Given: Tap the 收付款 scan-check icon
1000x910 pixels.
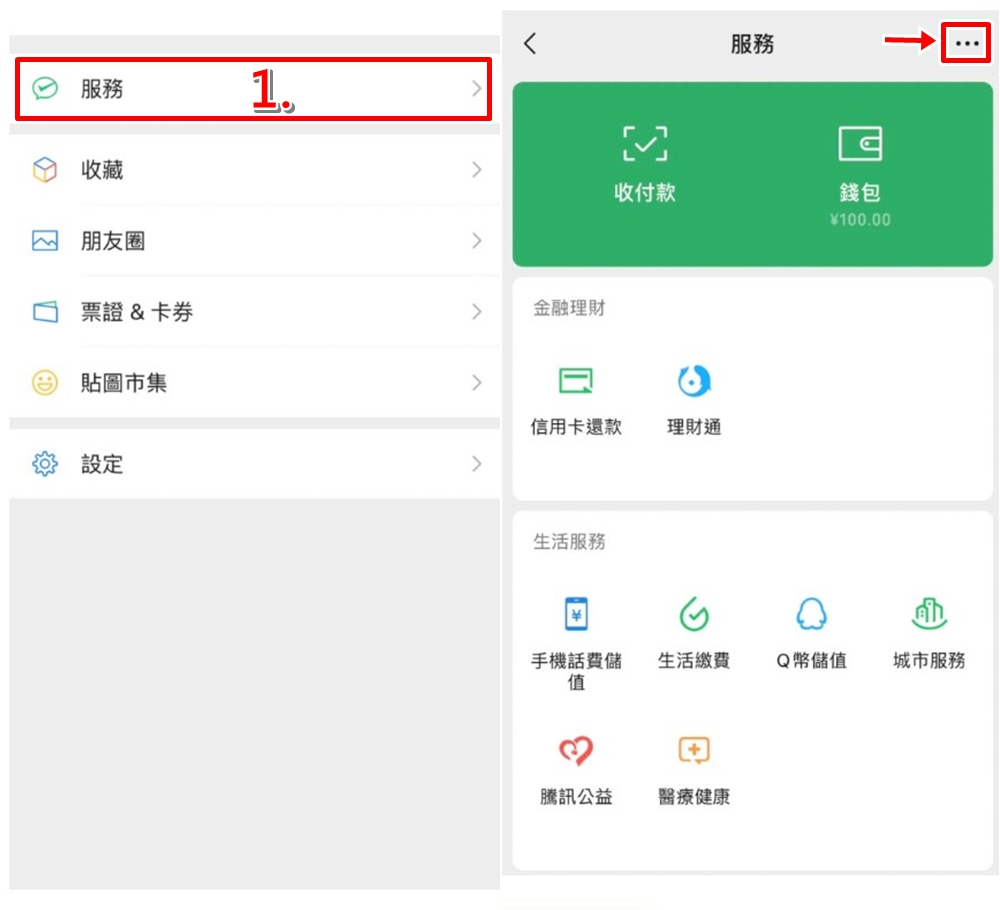Looking at the screenshot, I should coord(645,143).
